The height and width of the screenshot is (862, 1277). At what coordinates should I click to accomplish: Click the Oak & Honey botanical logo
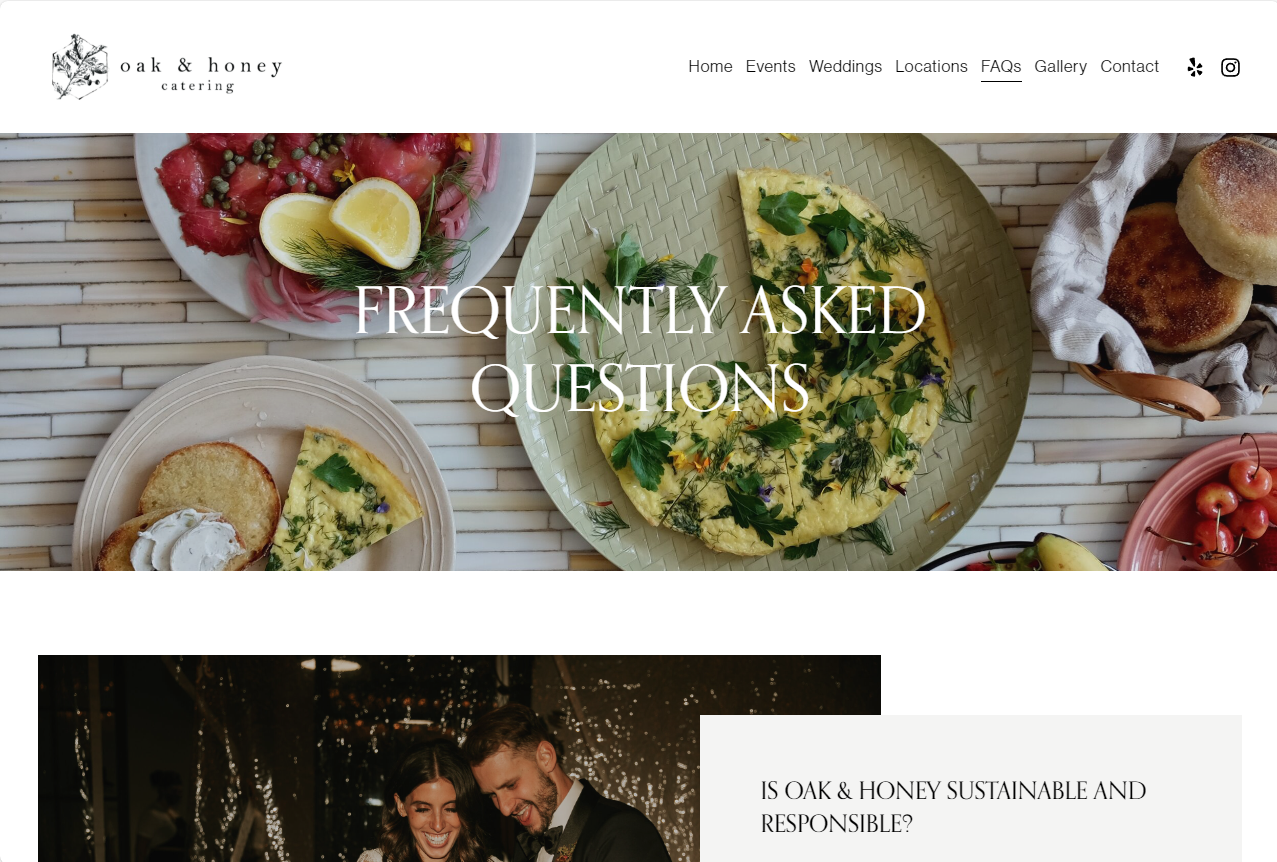pyautogui.click(x=80, y=67)
